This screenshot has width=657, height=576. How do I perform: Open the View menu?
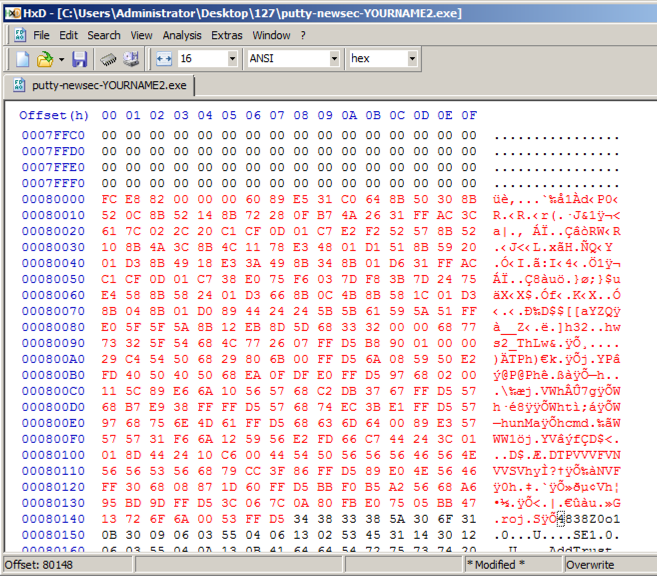pyautogui.click(x=141, y=35)
